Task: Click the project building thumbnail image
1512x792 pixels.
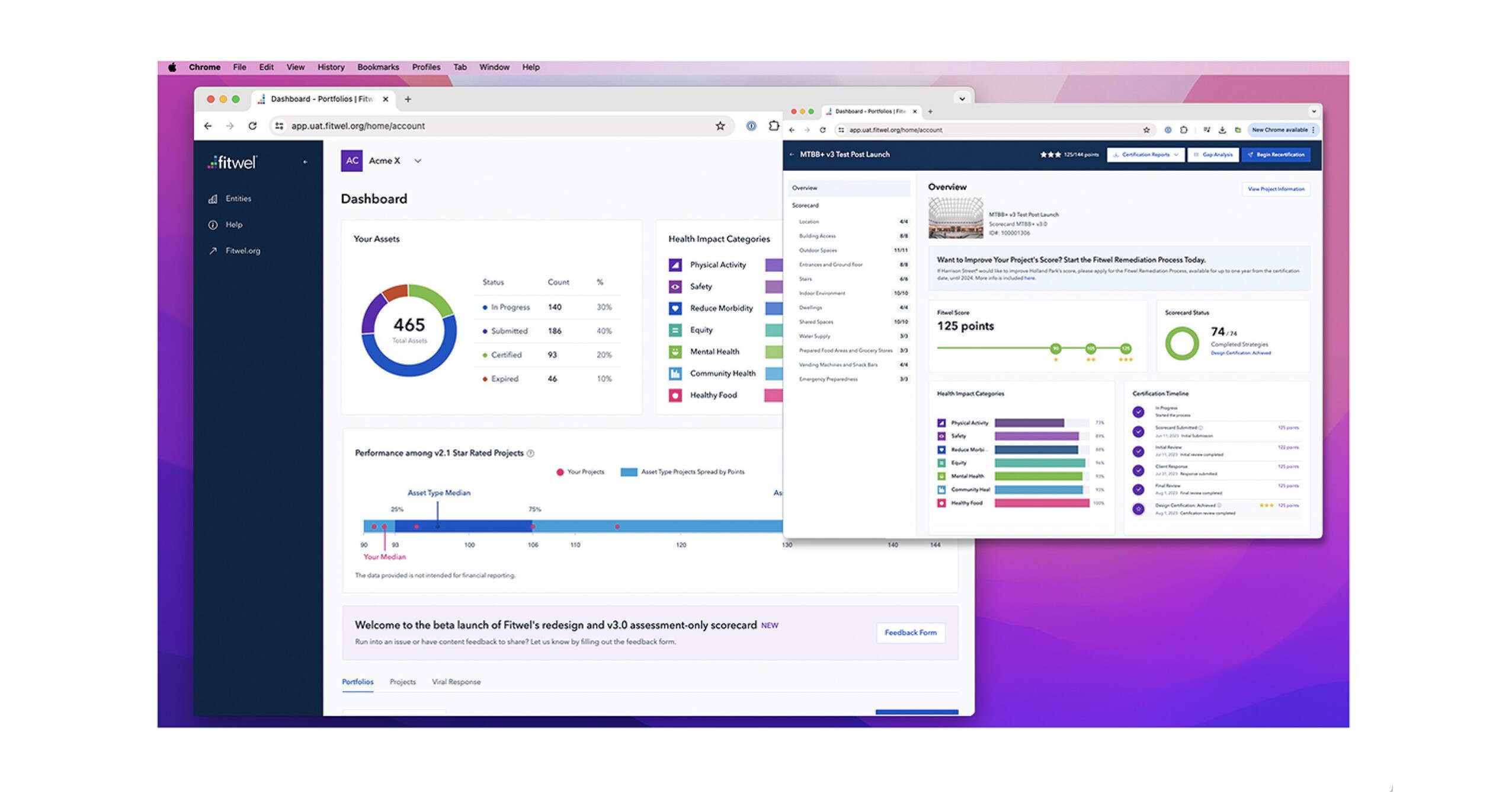Action: coord(955,218)
